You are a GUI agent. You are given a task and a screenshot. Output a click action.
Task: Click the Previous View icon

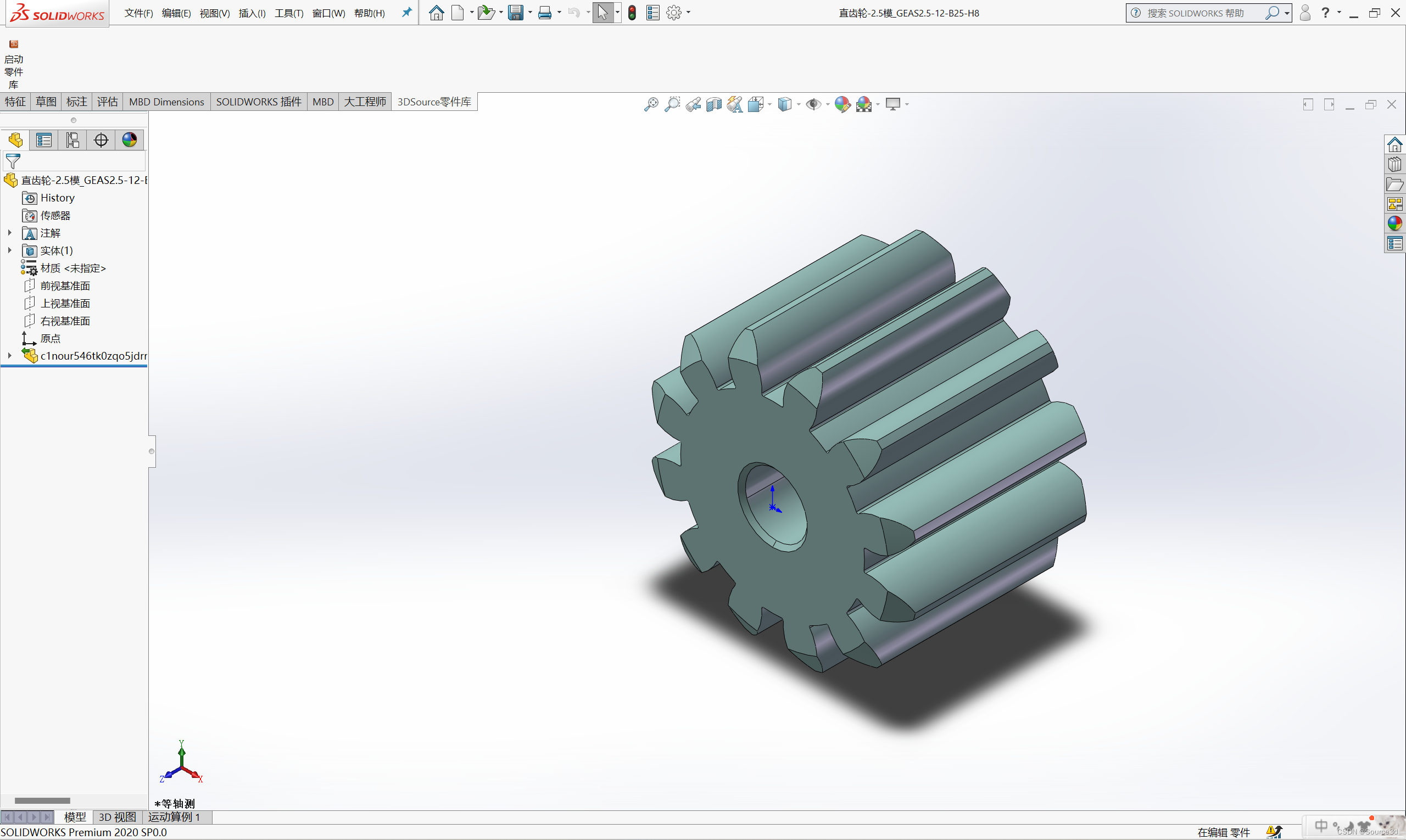click(x=693, y=104)
